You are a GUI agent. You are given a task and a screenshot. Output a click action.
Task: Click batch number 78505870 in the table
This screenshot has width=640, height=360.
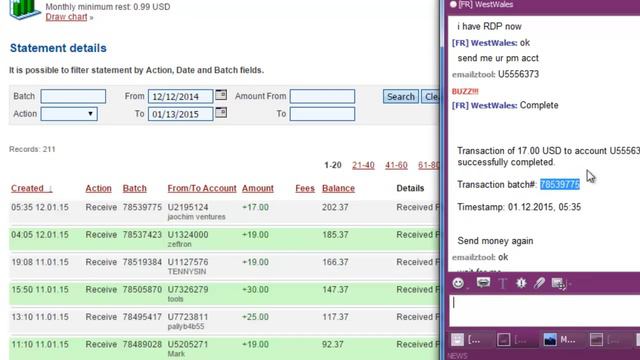point(142,289)
